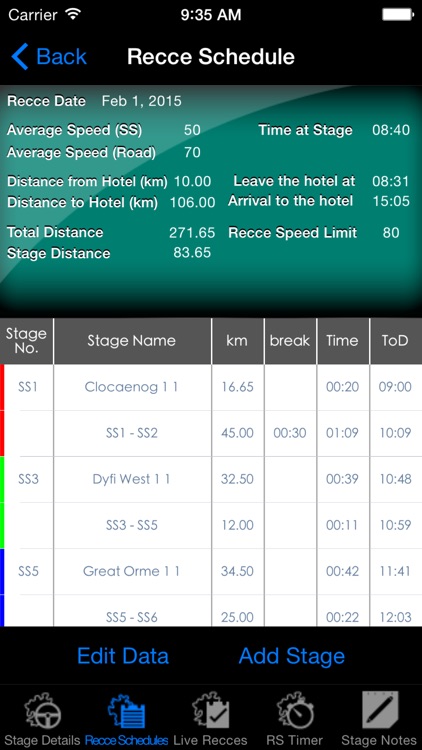Tap the Stage Name column header

pyautogui.click(x=132, y=341)
